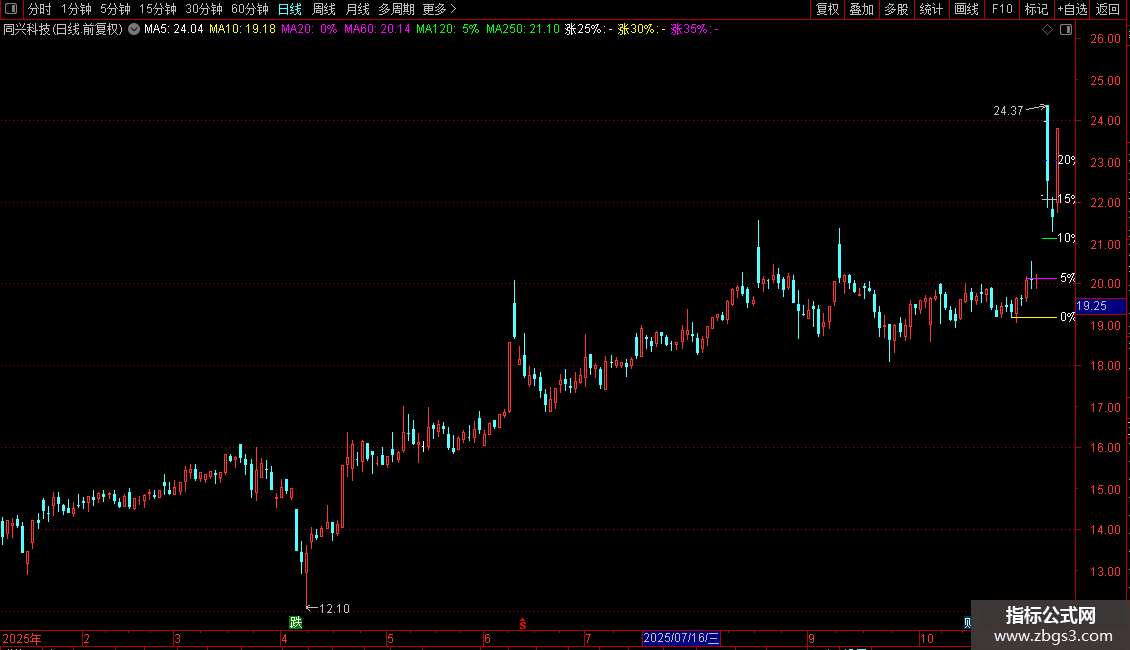The image size is (1130, 650).
Task: Select the 月线 monthly chart tab
Action: point(357,9)
